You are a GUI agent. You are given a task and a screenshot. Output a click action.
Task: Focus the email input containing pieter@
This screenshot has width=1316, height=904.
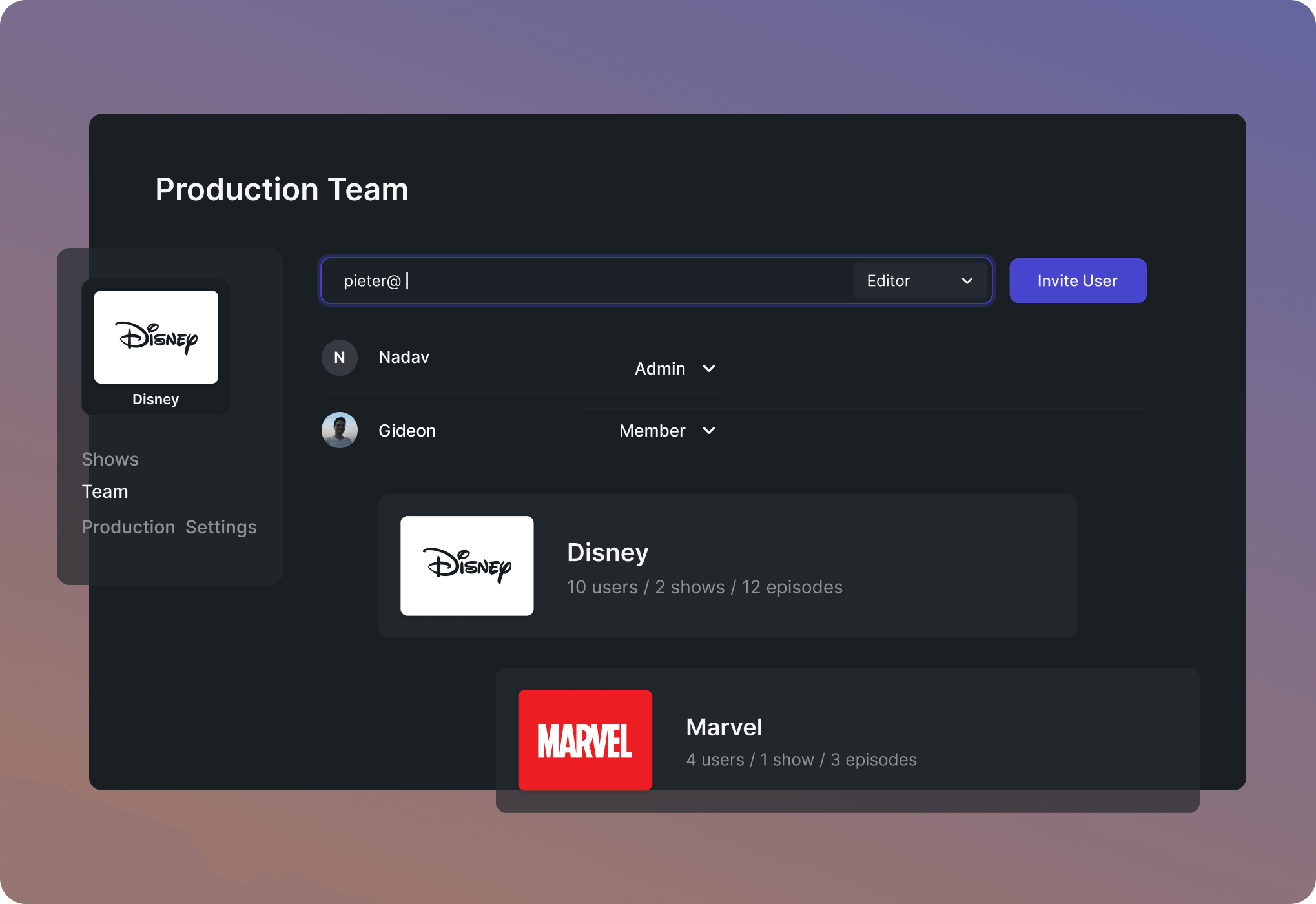(581, 281)
